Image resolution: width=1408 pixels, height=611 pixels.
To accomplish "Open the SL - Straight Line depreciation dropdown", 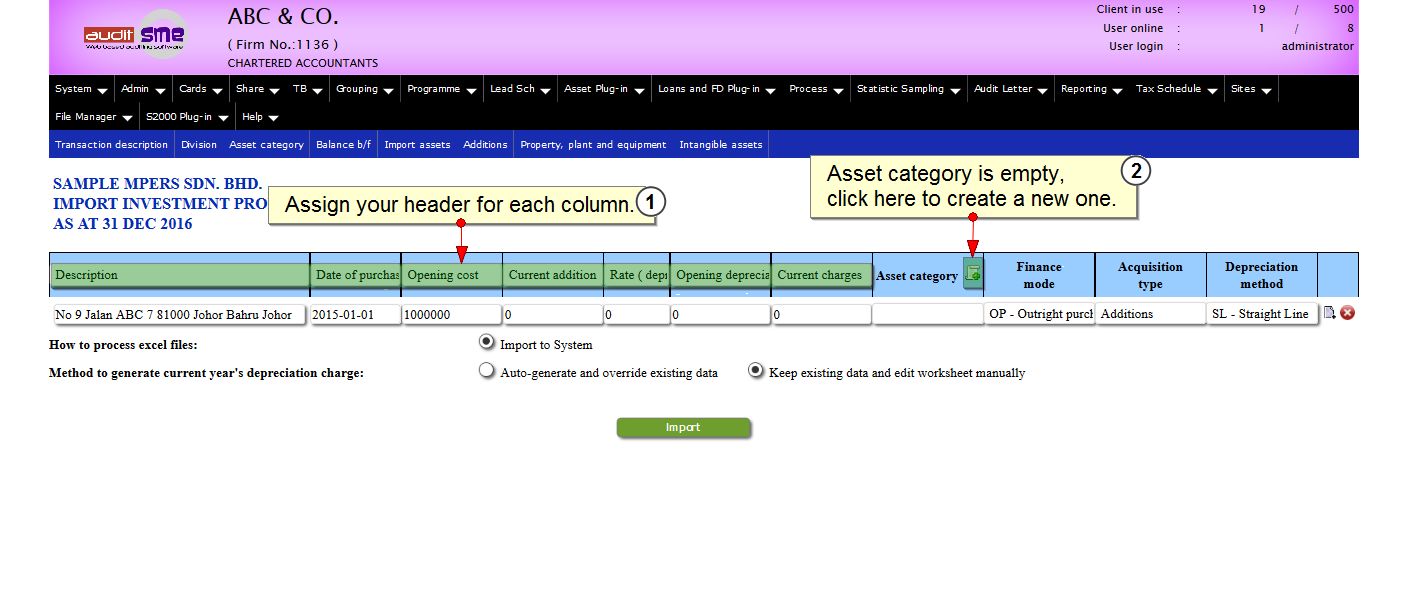I will tap(1261, 314).
